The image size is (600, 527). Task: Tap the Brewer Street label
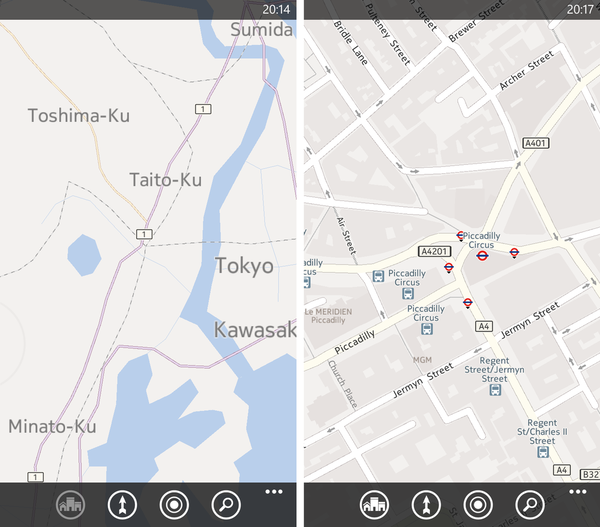point(476,22)
